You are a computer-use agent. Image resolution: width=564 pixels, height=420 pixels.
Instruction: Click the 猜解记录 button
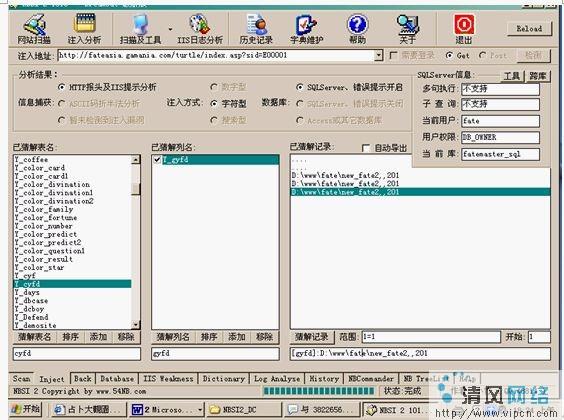312,337
